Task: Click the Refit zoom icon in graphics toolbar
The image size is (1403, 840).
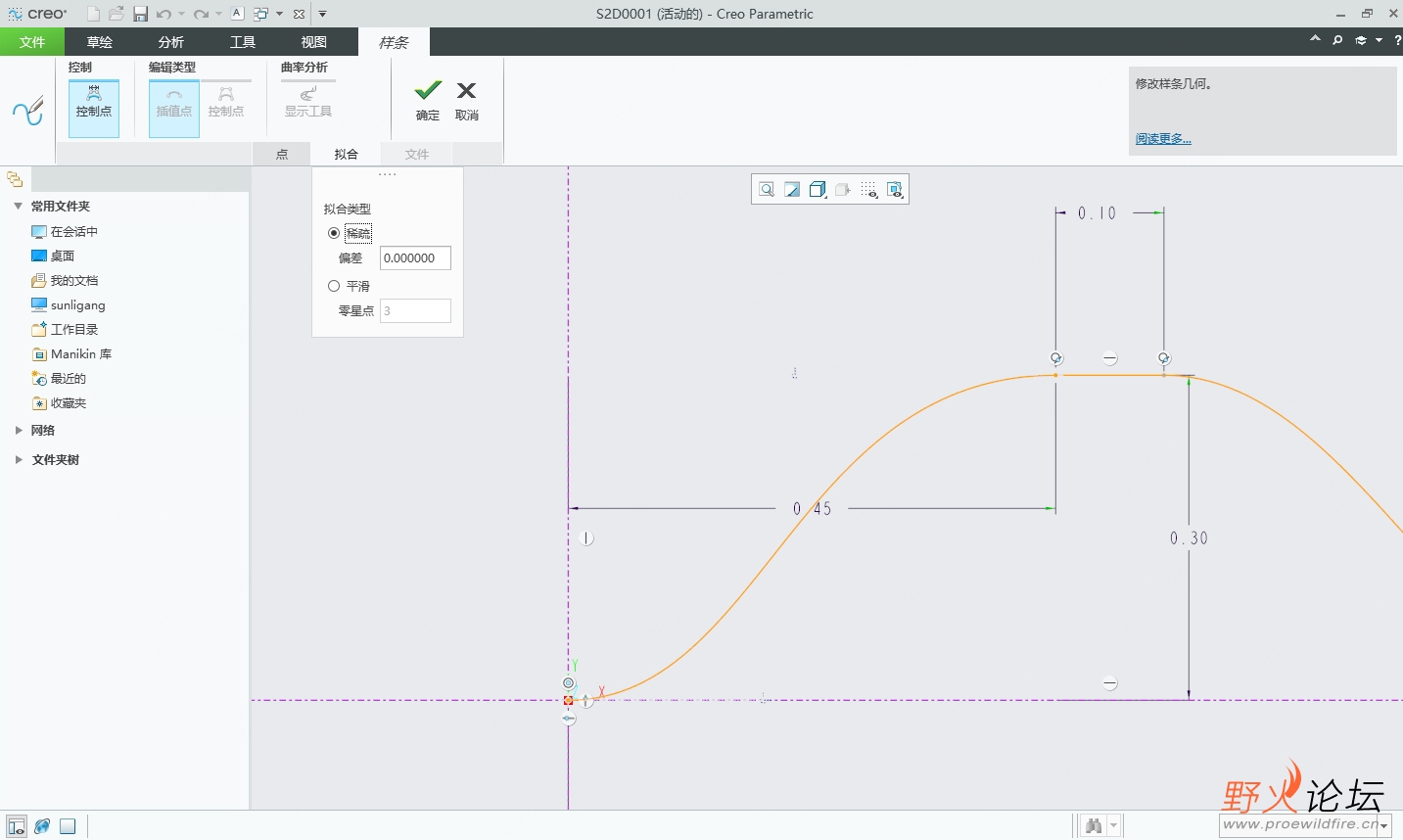Action: pos(767,190)
